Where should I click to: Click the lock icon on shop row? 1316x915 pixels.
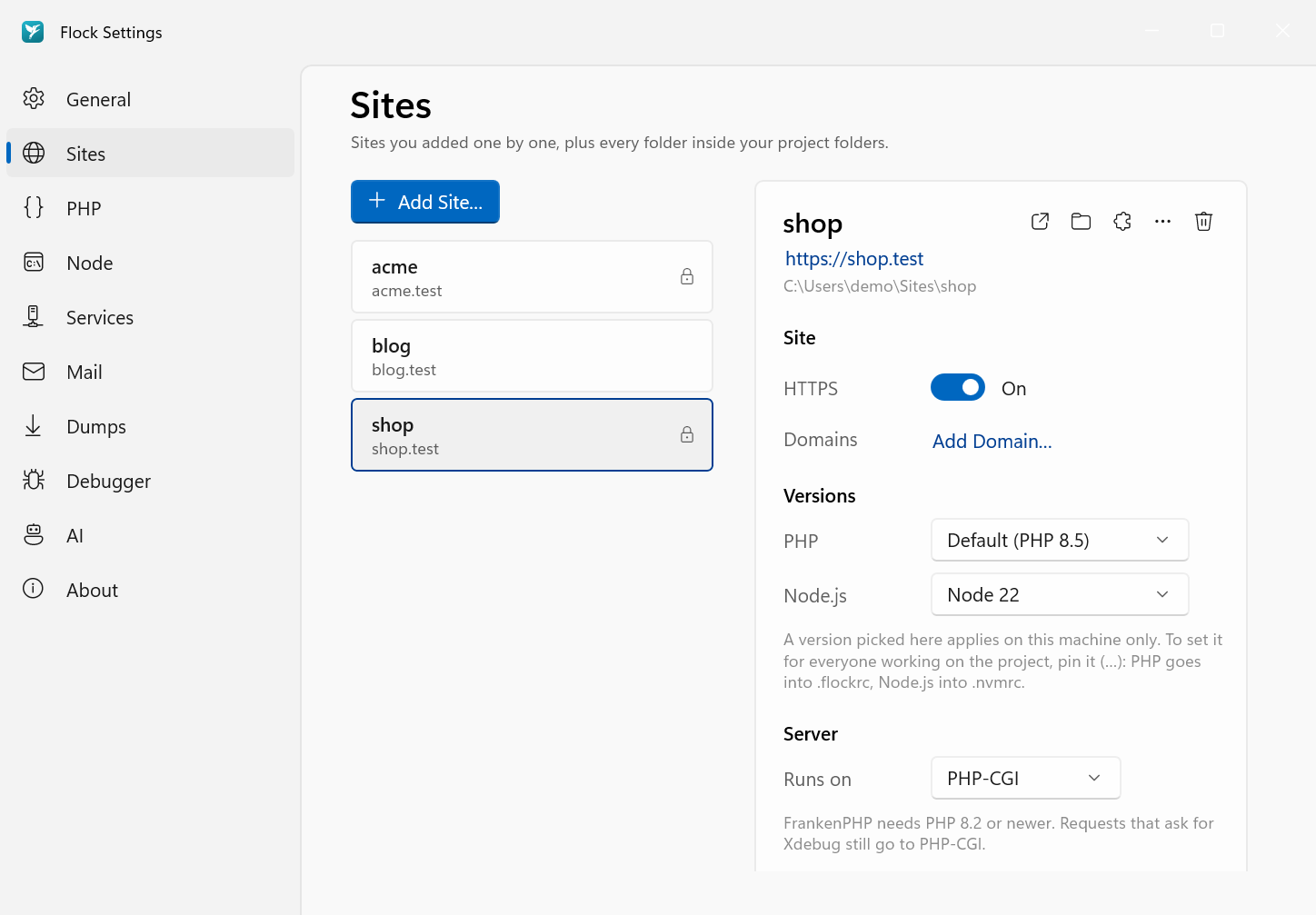coord(687,435)
